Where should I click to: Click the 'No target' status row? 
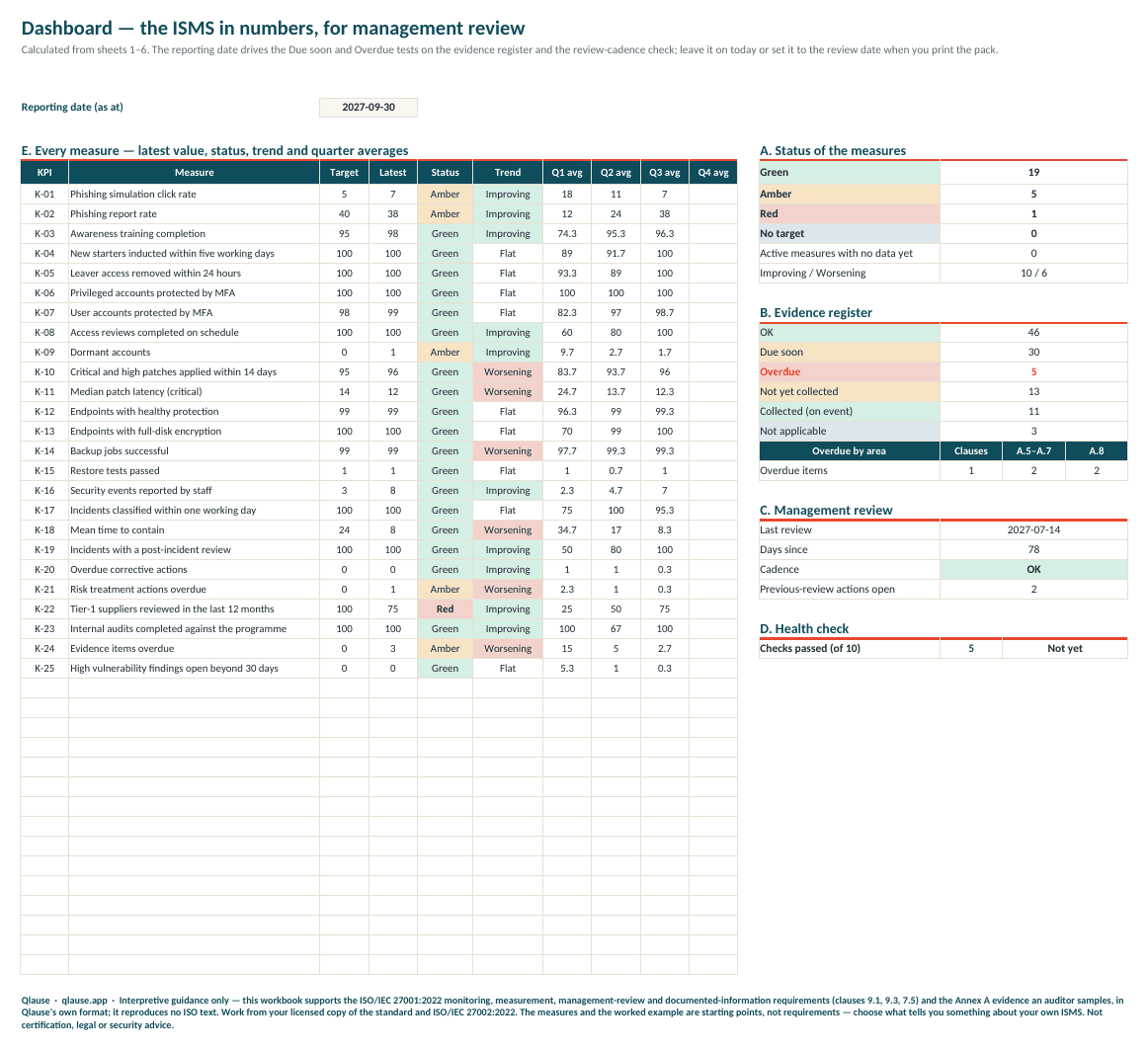coord(943,233)
